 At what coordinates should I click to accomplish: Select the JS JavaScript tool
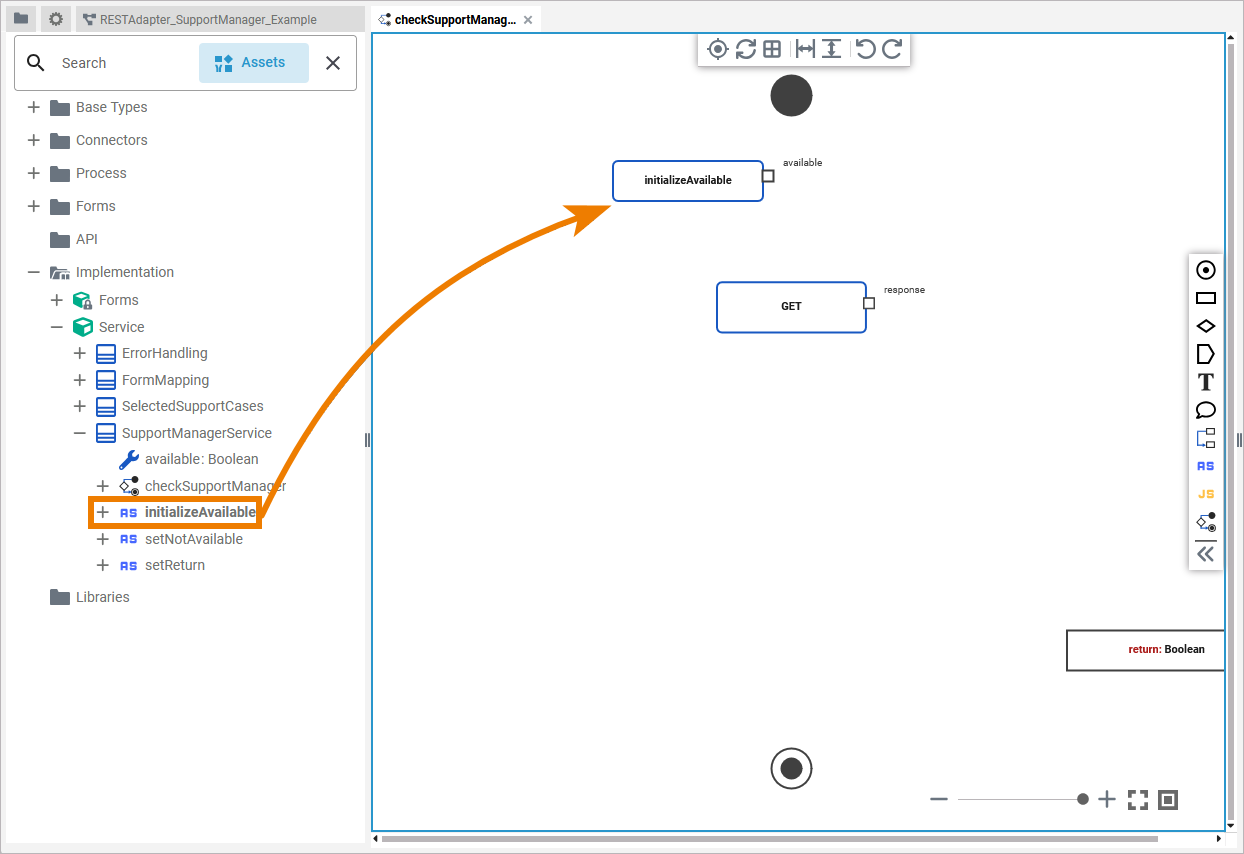[1206, 494]
